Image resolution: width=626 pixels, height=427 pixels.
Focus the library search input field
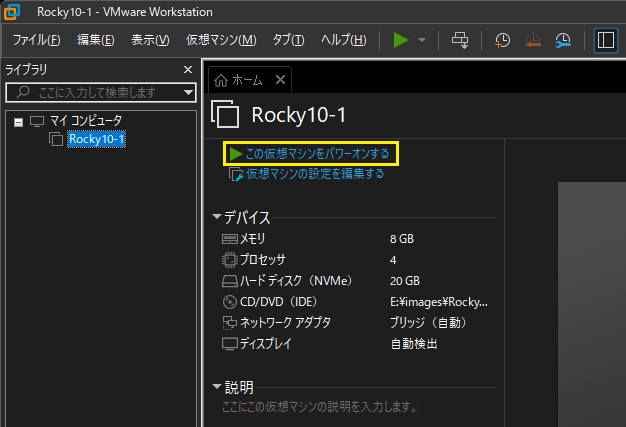coord(101,93)
